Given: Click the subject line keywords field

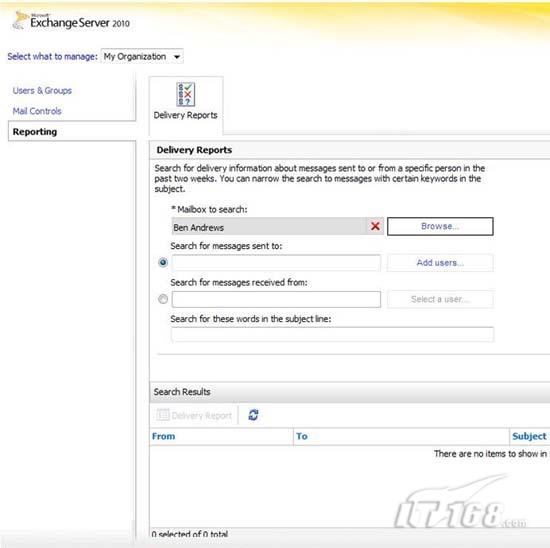Looking at the screenshot, I should click(x=333, y=334).
